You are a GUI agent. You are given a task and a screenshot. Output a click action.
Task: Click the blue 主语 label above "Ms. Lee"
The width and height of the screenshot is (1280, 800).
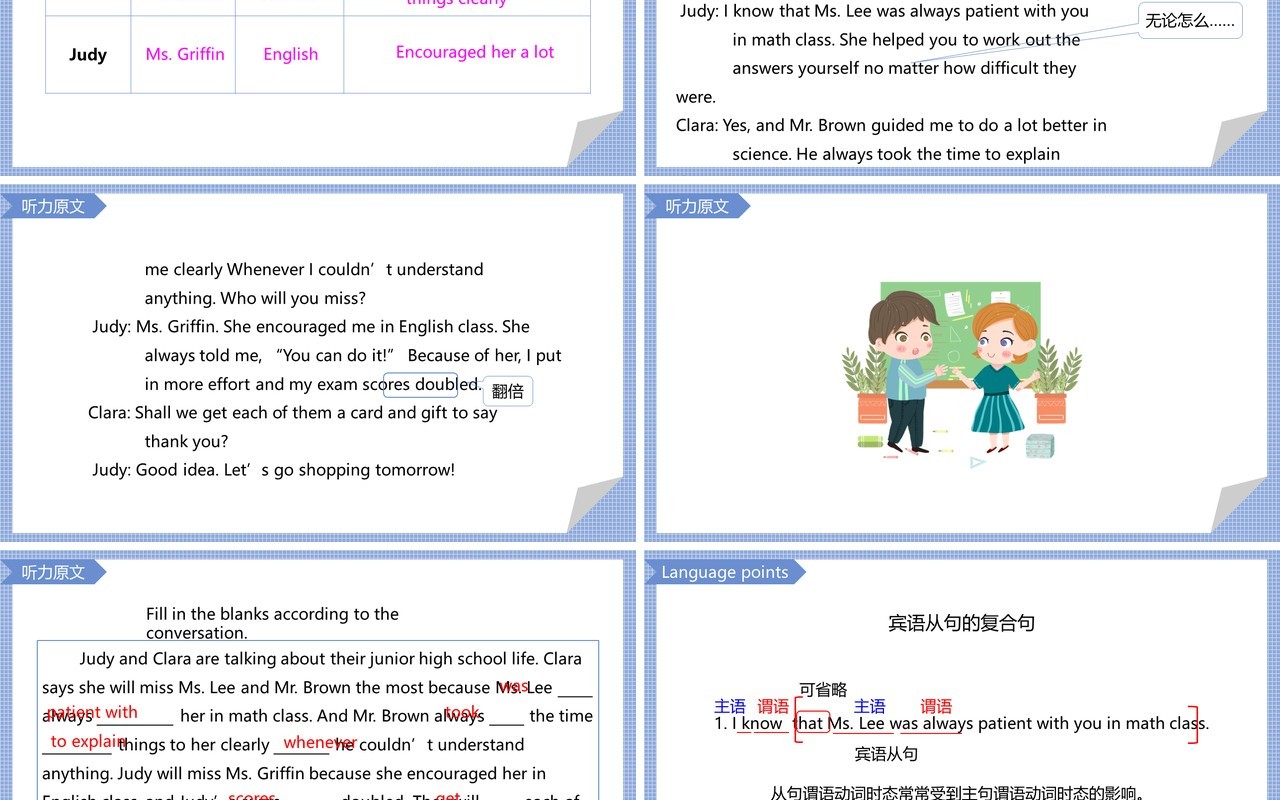point(869,706)
